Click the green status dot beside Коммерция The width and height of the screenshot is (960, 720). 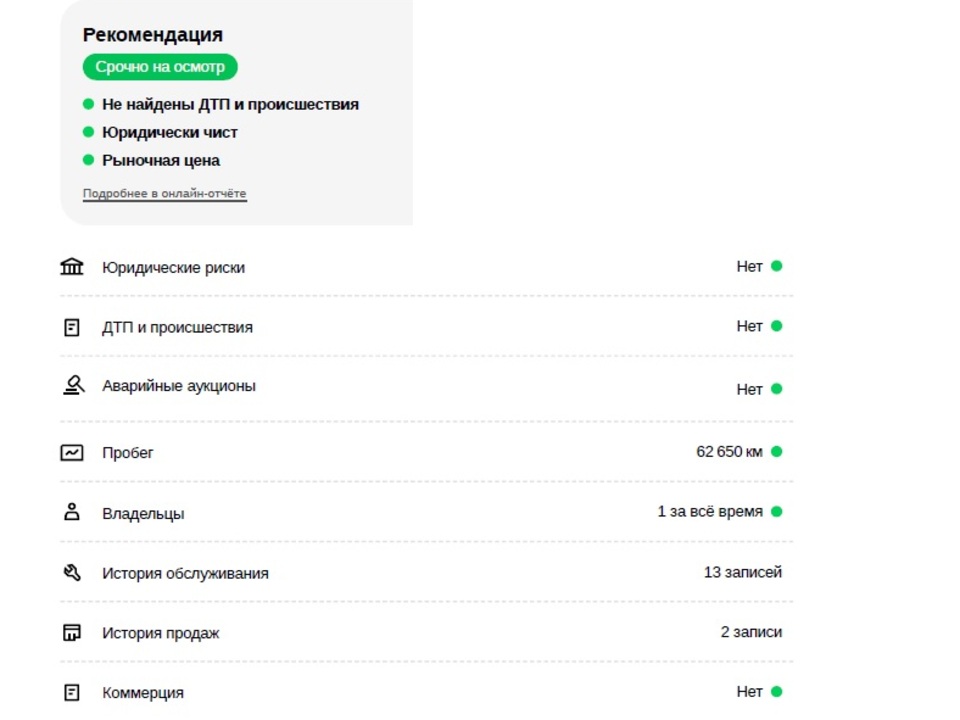pos(776,691)
